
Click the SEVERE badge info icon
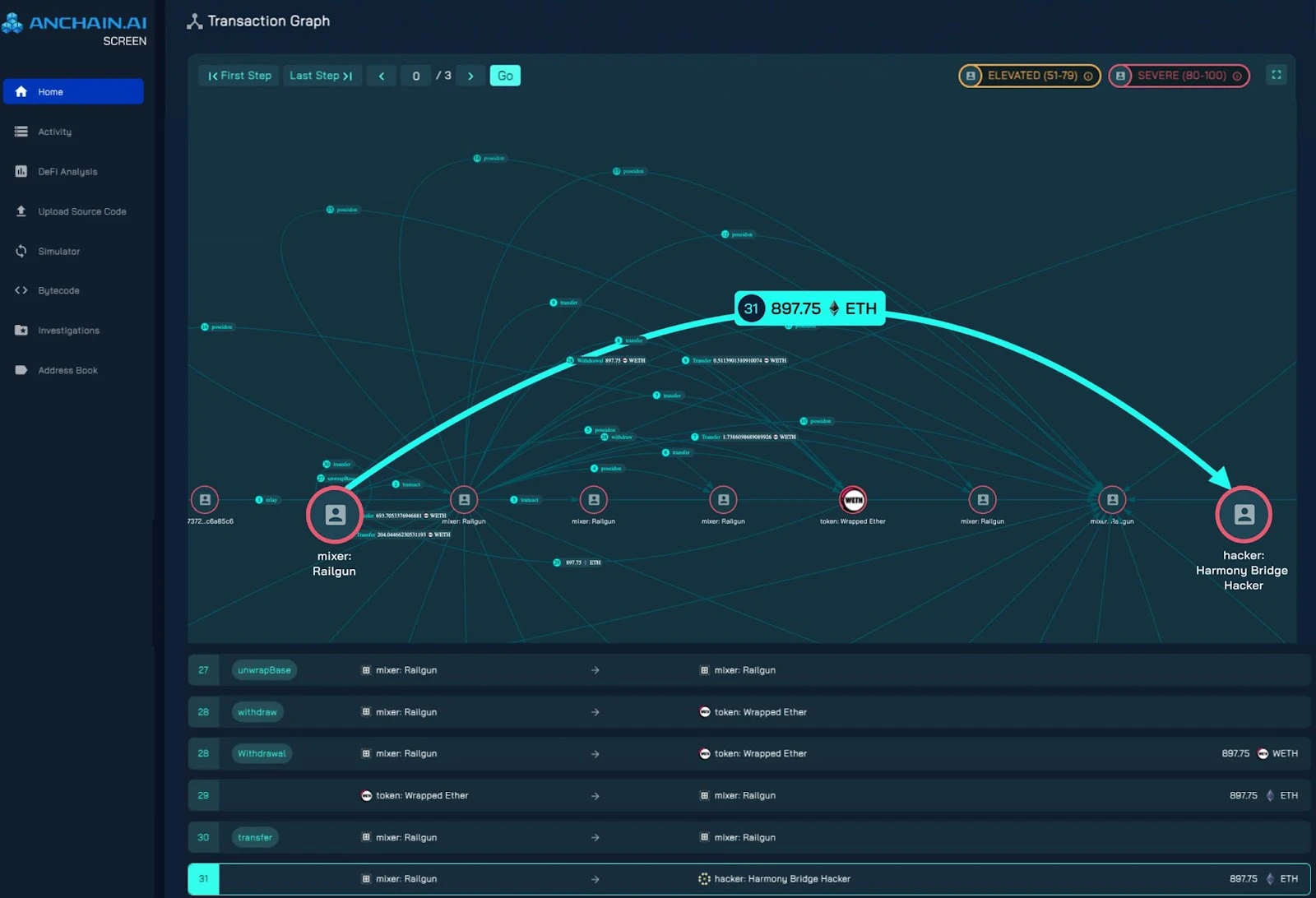[x=1238, y=75]
